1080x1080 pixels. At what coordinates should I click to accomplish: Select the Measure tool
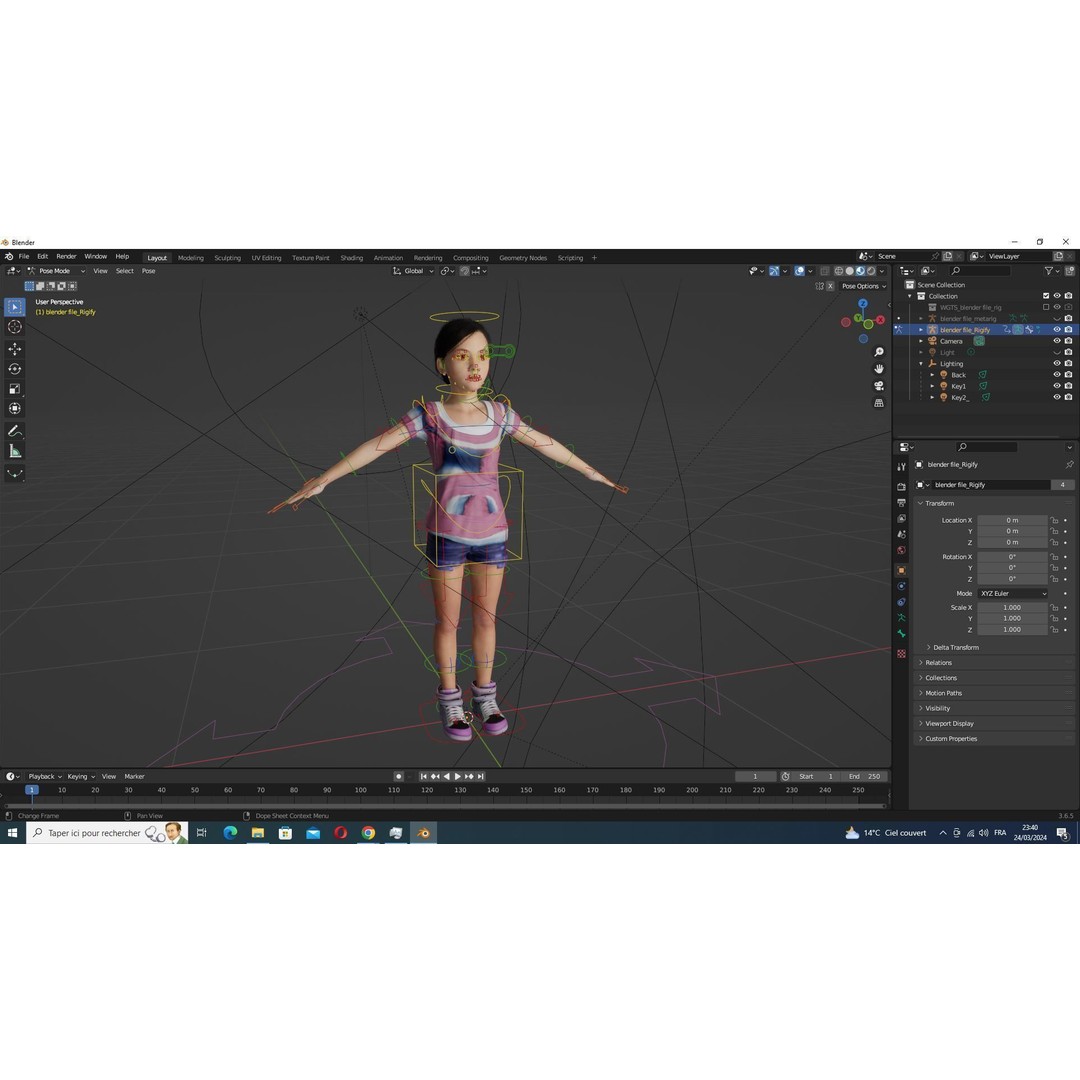14,451
